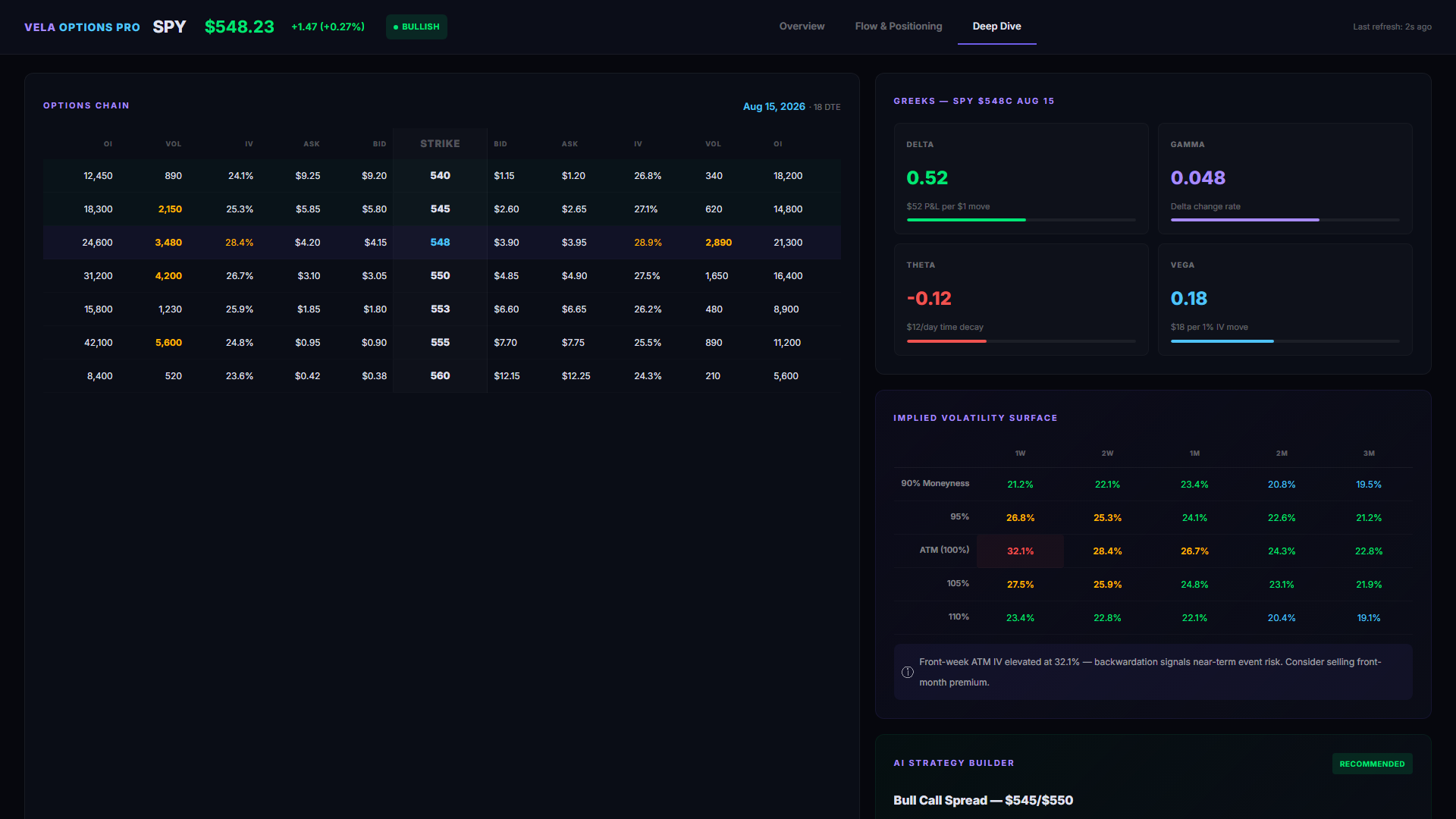Click put IV 28.9% in chain
1456x819 pixels.
click(648, 242)
